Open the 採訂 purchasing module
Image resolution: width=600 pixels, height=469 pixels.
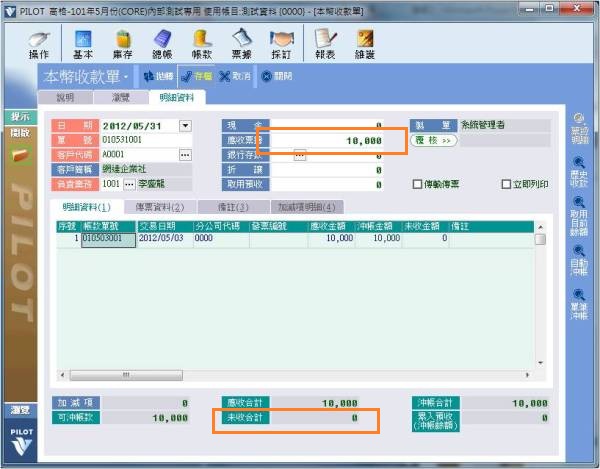click(282, 45)
